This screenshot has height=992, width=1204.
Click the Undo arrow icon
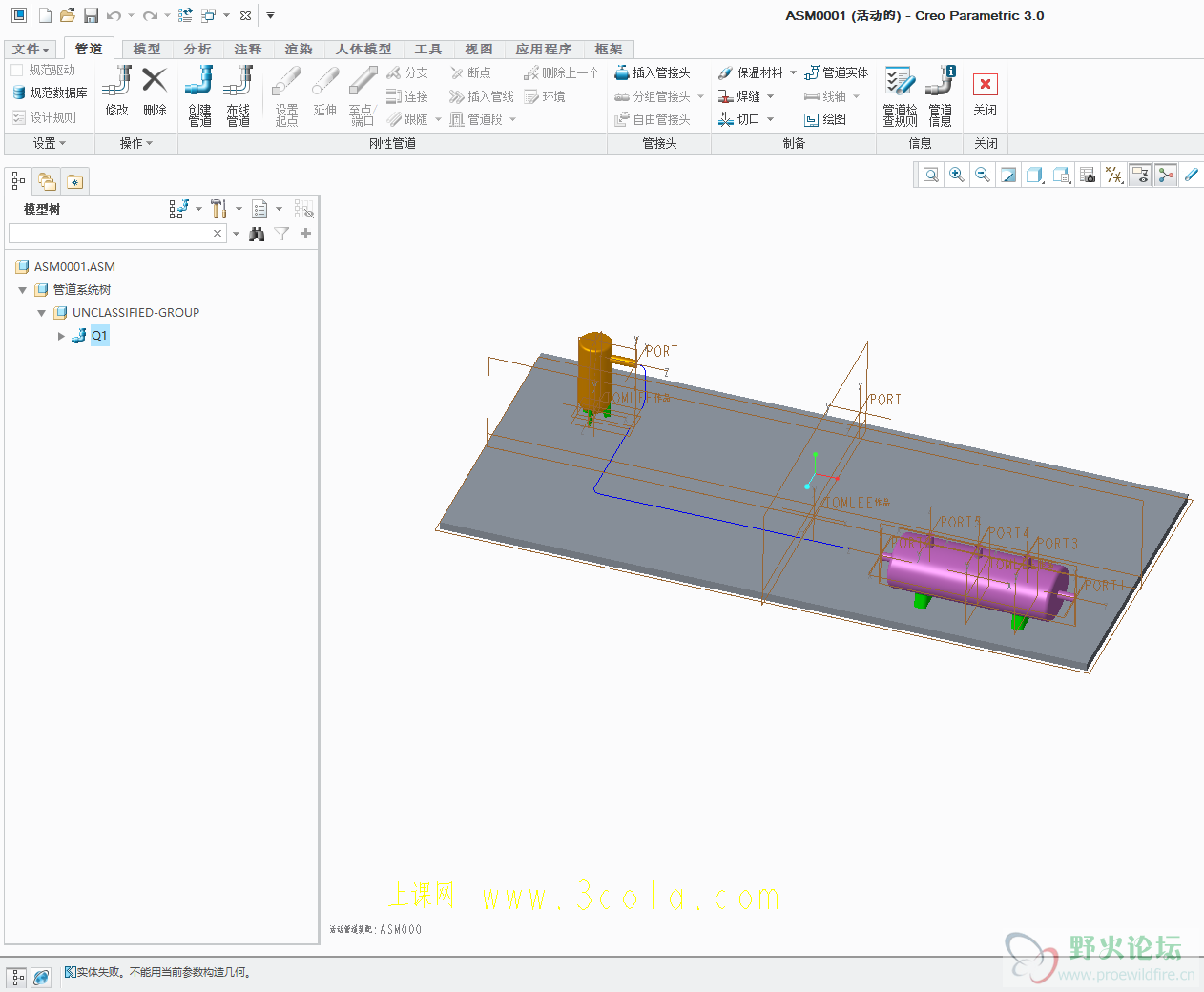click(x=114, y=15)
